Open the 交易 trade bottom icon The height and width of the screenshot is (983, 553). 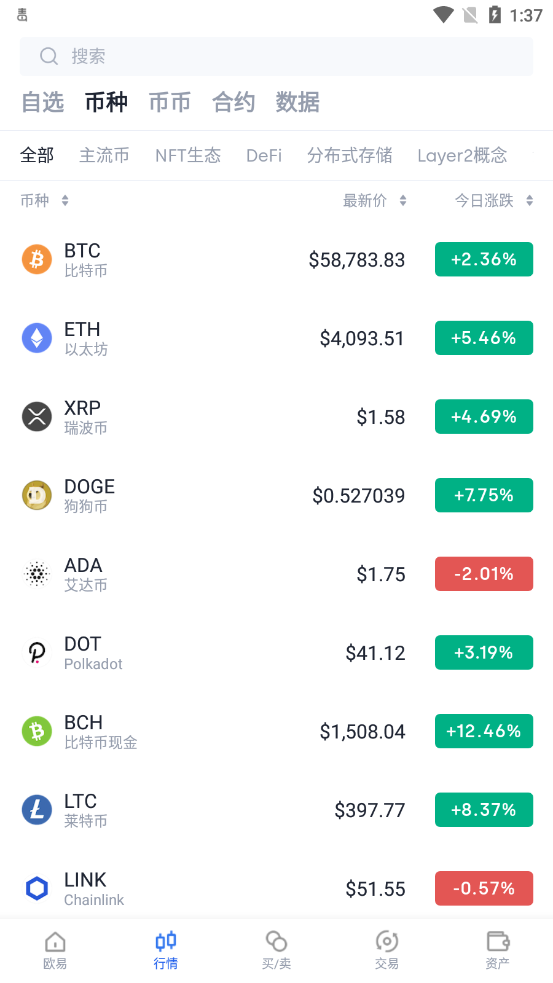[x=387, y=941]
